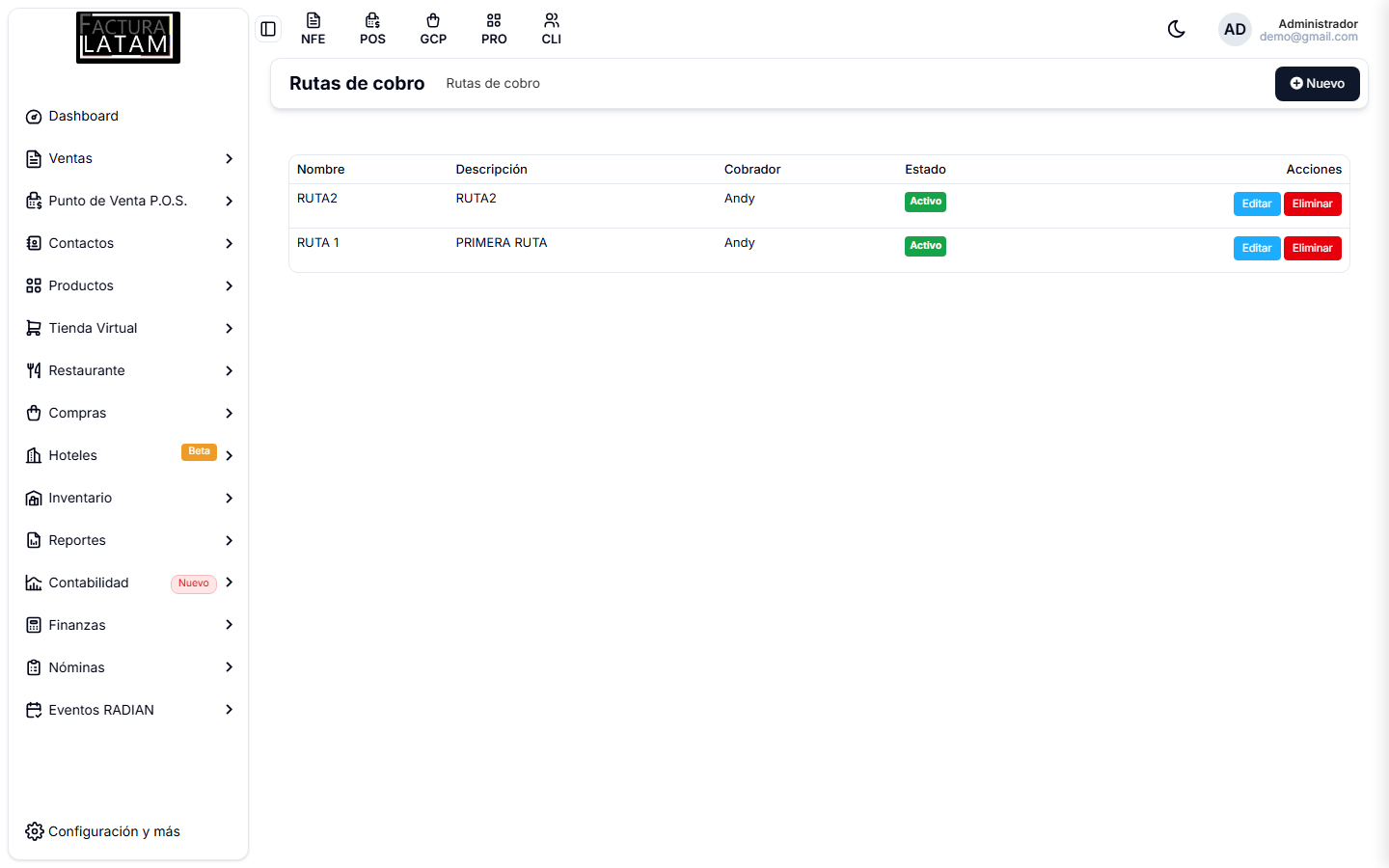
Task: Open the AD user avatar
Action: pos(1235,30)
